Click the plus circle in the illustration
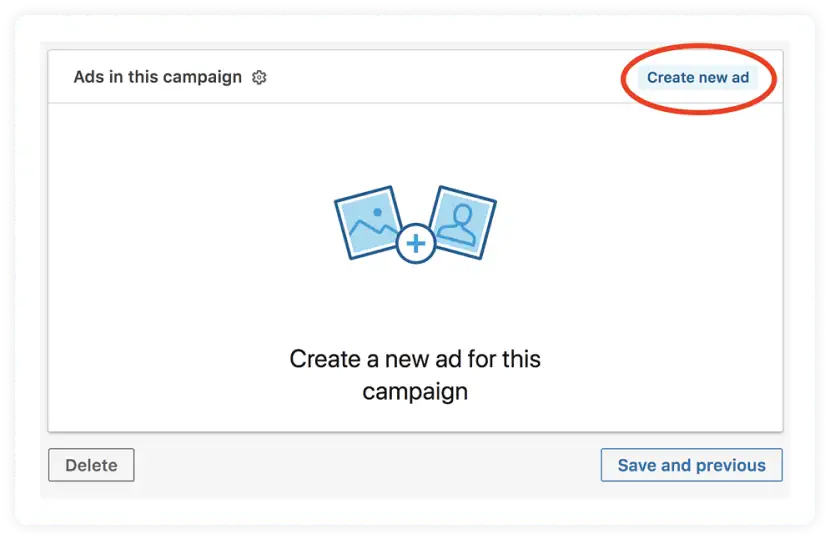The height and width of the screenshot is (540, 830). [x=416, y=244]
